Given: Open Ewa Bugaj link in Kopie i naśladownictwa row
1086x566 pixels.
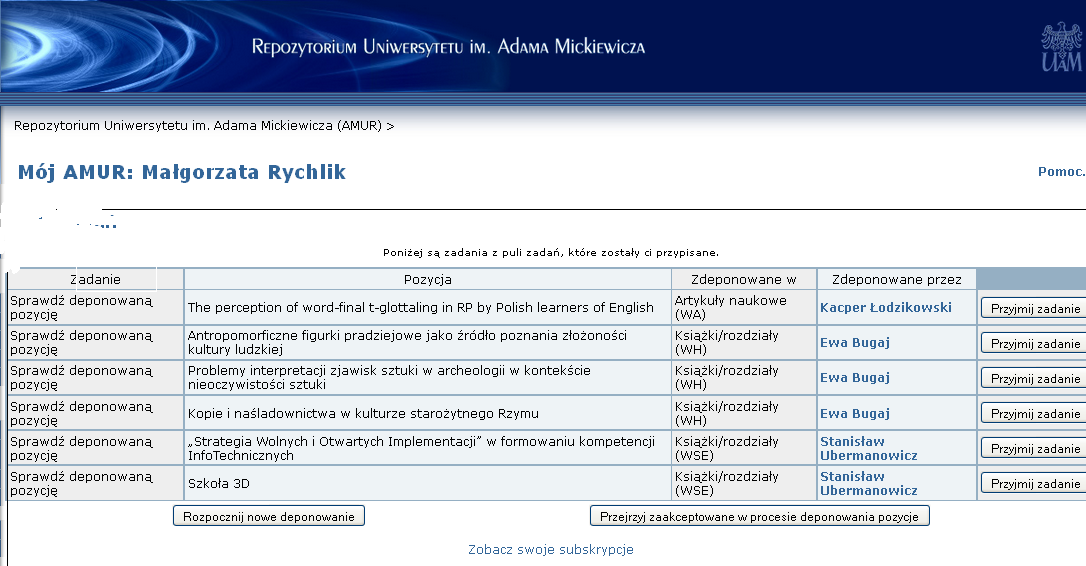Looking at the screenshot, I should (x=855, y=414).
